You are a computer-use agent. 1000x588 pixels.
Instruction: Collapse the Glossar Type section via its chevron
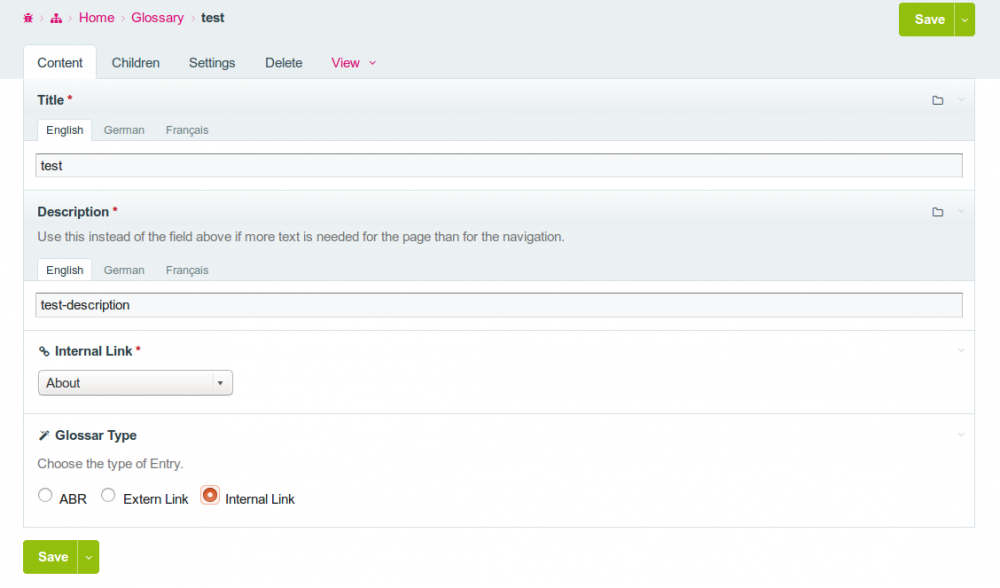click(961, 435)
